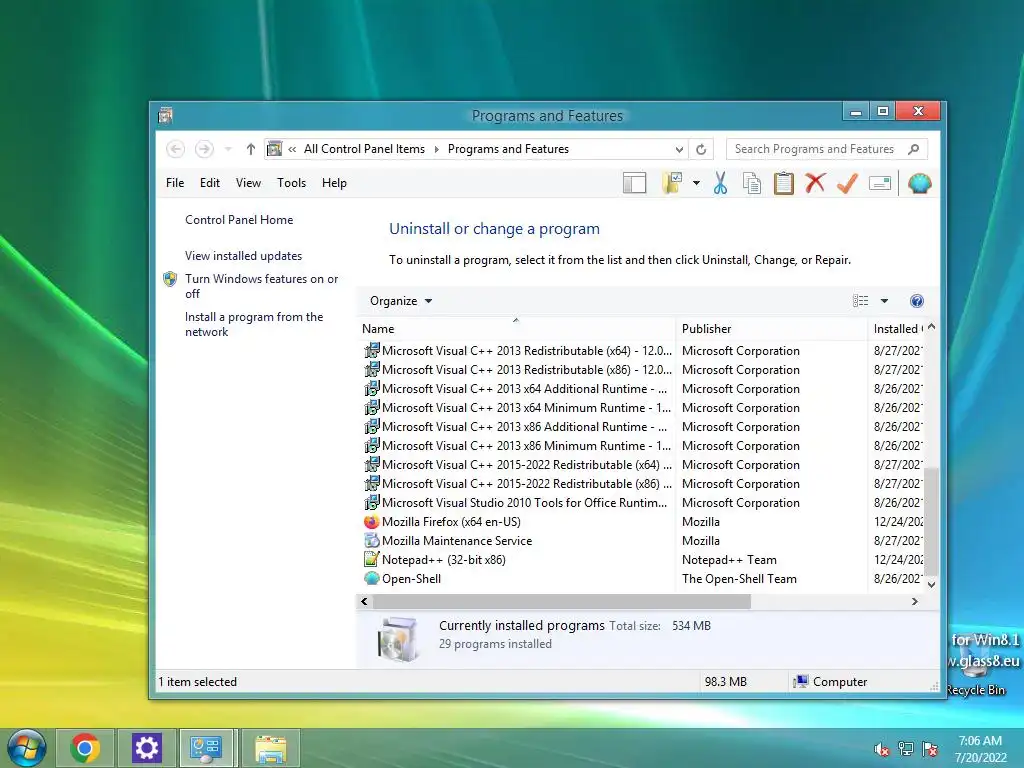Screen dimensions: 1024x768
Task: Toggle the navigation pane layout icon
Action: pos(634,184)
